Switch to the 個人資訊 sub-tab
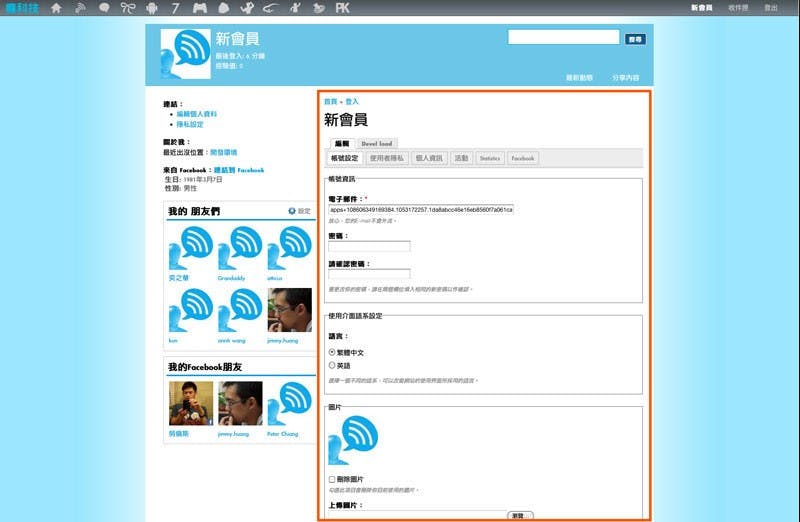 pos(429,158)
